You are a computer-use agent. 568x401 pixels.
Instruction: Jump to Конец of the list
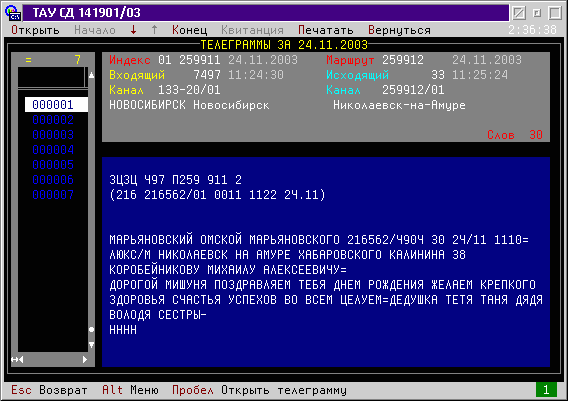click(x=189, y=30)
